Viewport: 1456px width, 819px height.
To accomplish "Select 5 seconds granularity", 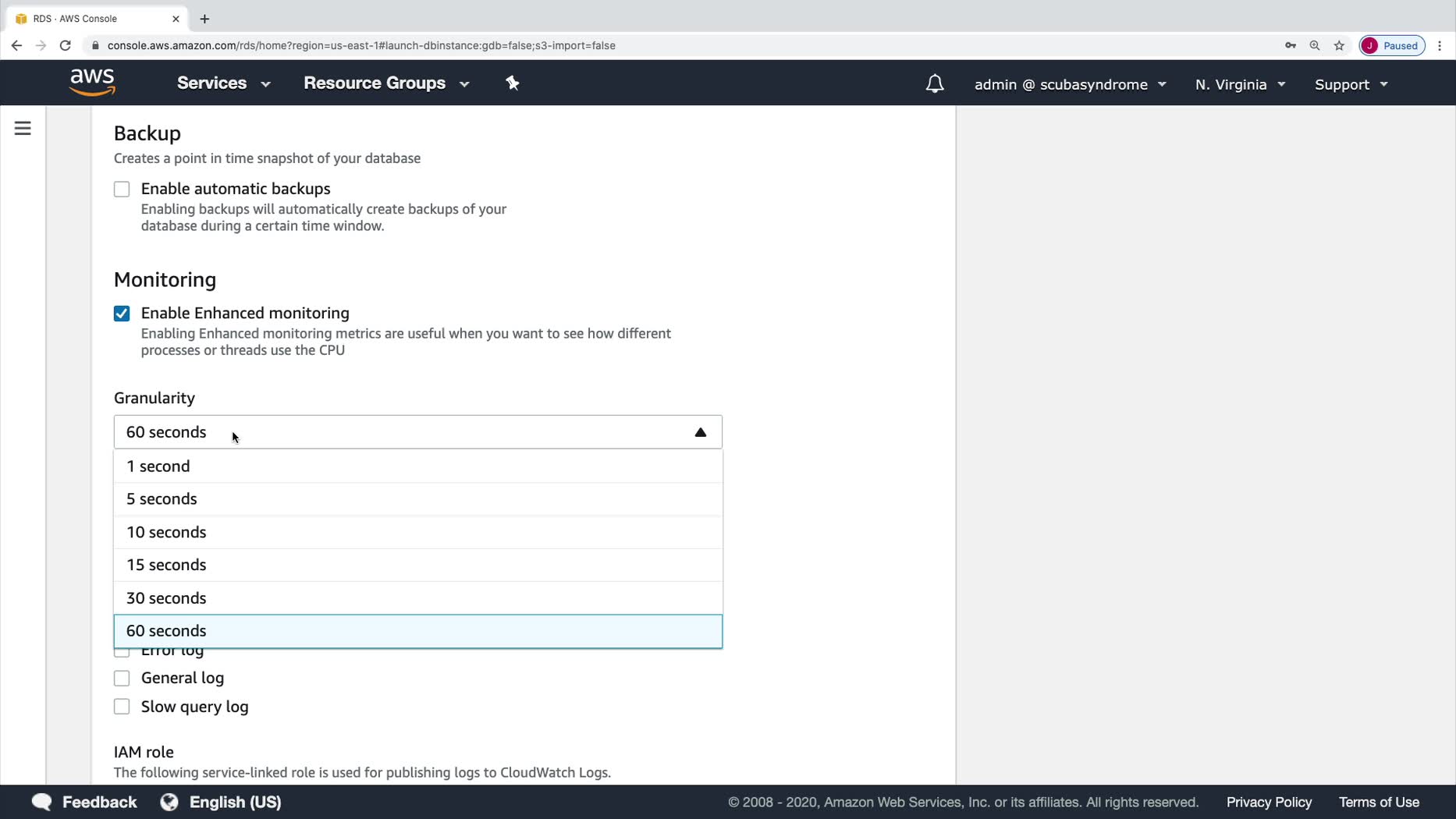I will [418, 499].
